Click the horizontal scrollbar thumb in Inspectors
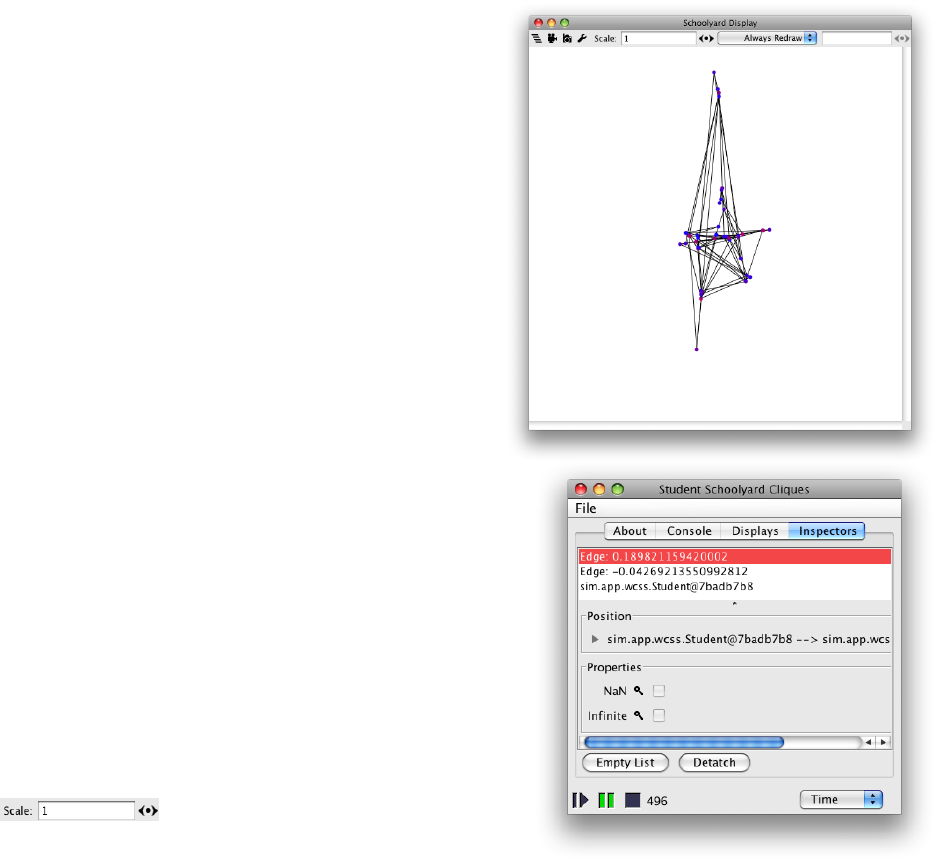 684,742
